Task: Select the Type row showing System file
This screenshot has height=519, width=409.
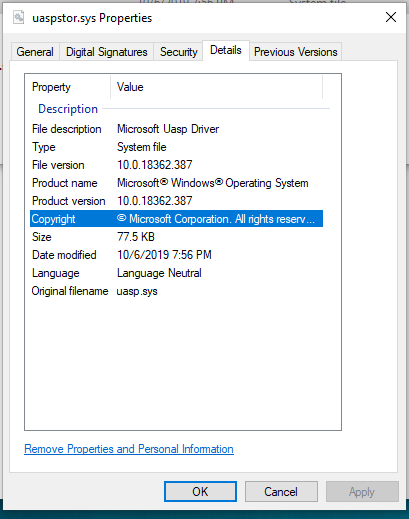Action: click(176, 147)
